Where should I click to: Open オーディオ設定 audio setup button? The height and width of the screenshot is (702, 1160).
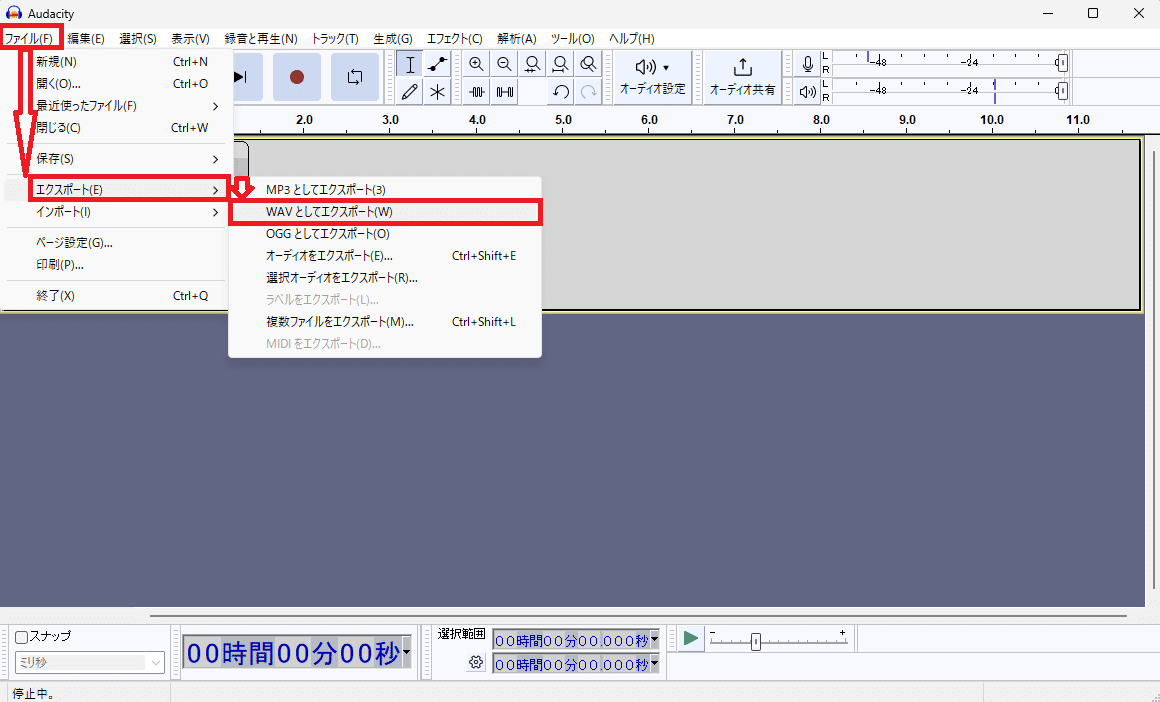pos(652,77)
